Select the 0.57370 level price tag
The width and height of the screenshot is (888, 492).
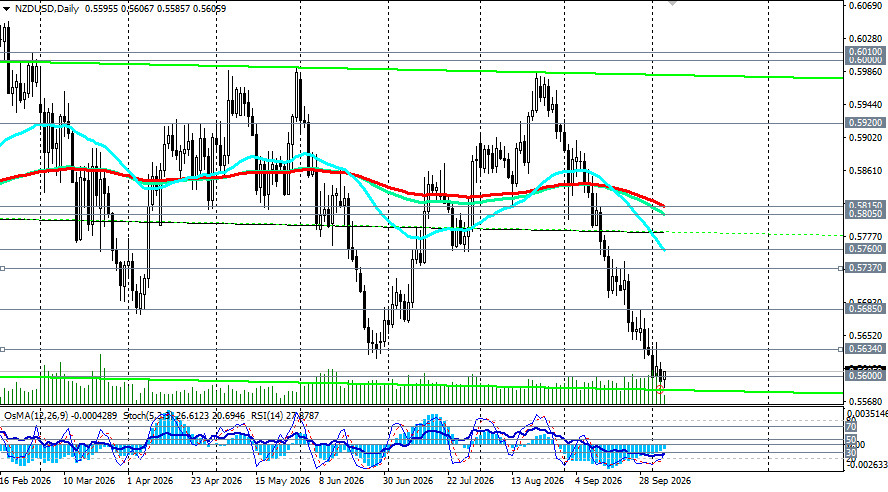[865, 267]
